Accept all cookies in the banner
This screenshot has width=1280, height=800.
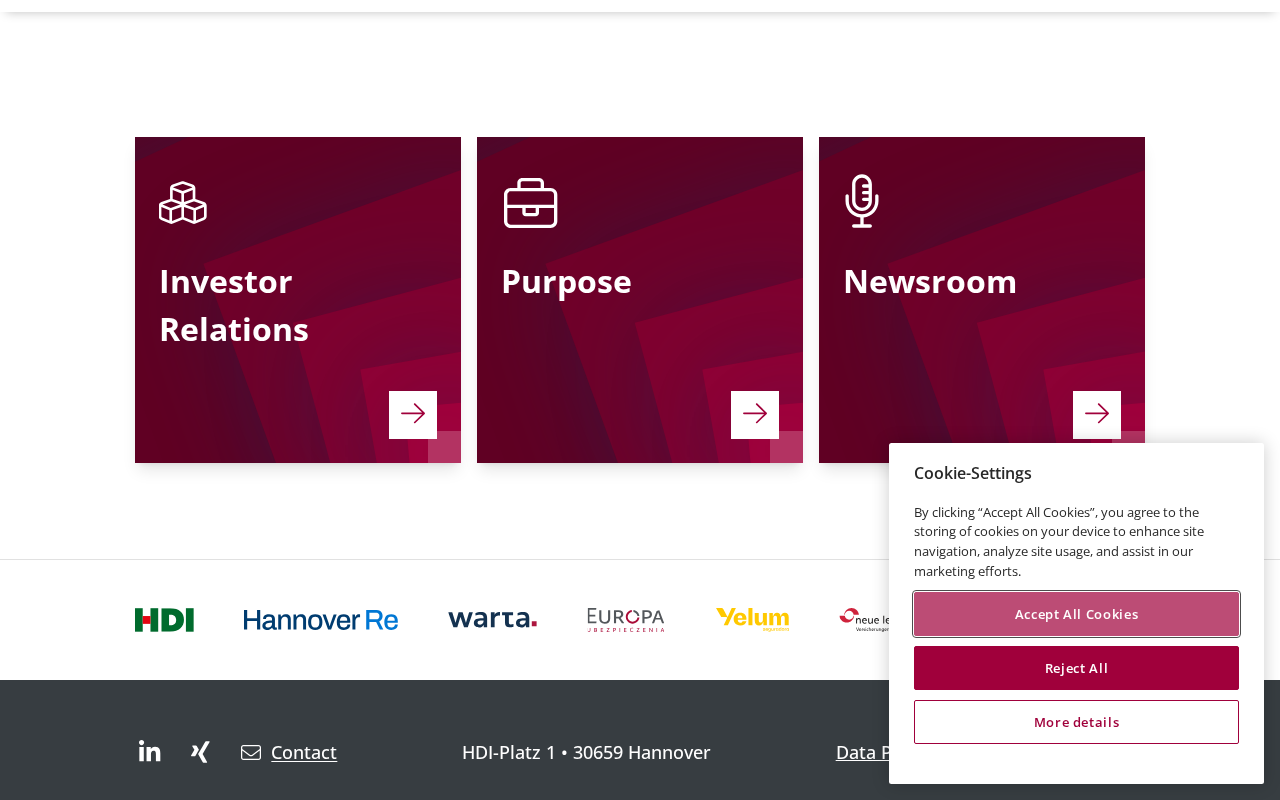pos(1076,614)
